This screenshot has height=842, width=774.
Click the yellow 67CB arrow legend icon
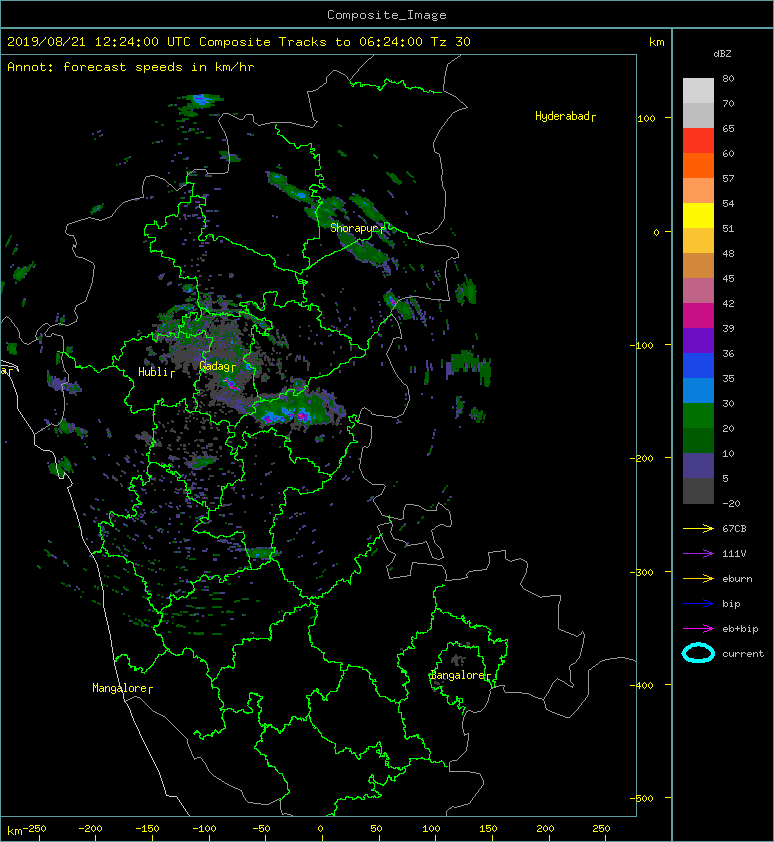(x=698, y=529)
